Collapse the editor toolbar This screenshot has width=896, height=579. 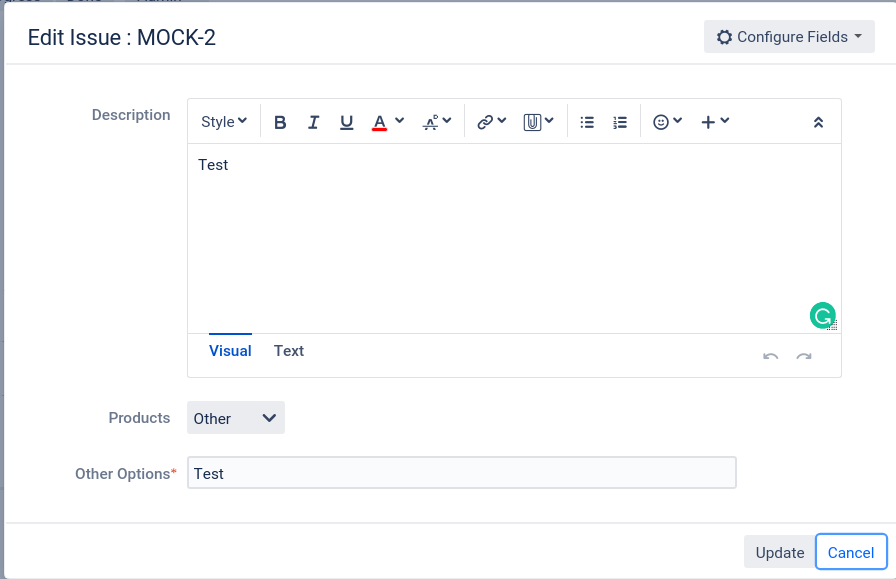tap(818, 122)
